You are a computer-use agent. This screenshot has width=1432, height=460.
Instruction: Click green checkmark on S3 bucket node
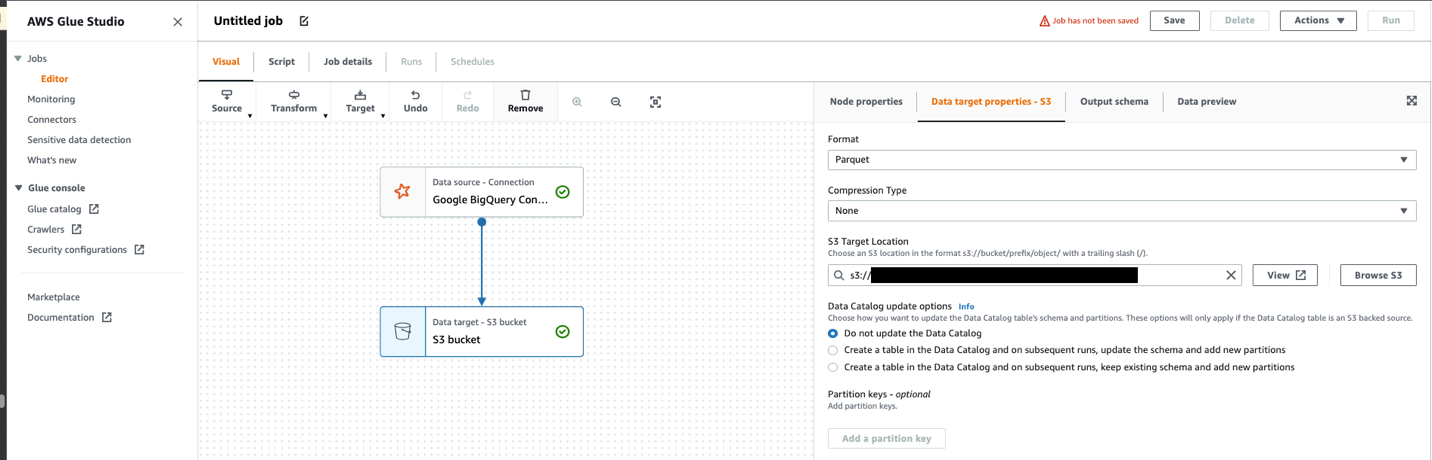click(x=563, y=331)
